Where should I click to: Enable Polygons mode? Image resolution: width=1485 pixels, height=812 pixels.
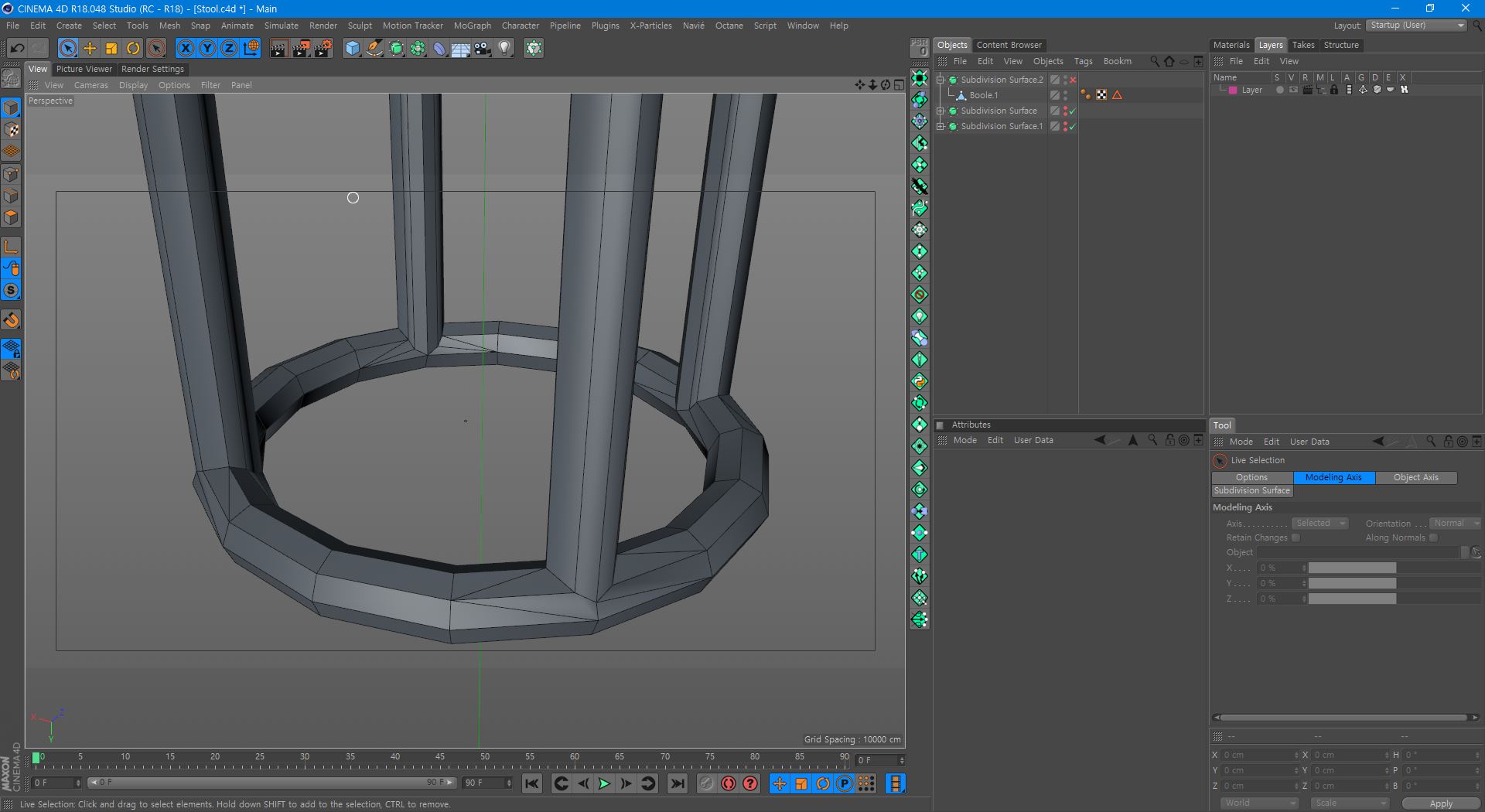(11, 217)
